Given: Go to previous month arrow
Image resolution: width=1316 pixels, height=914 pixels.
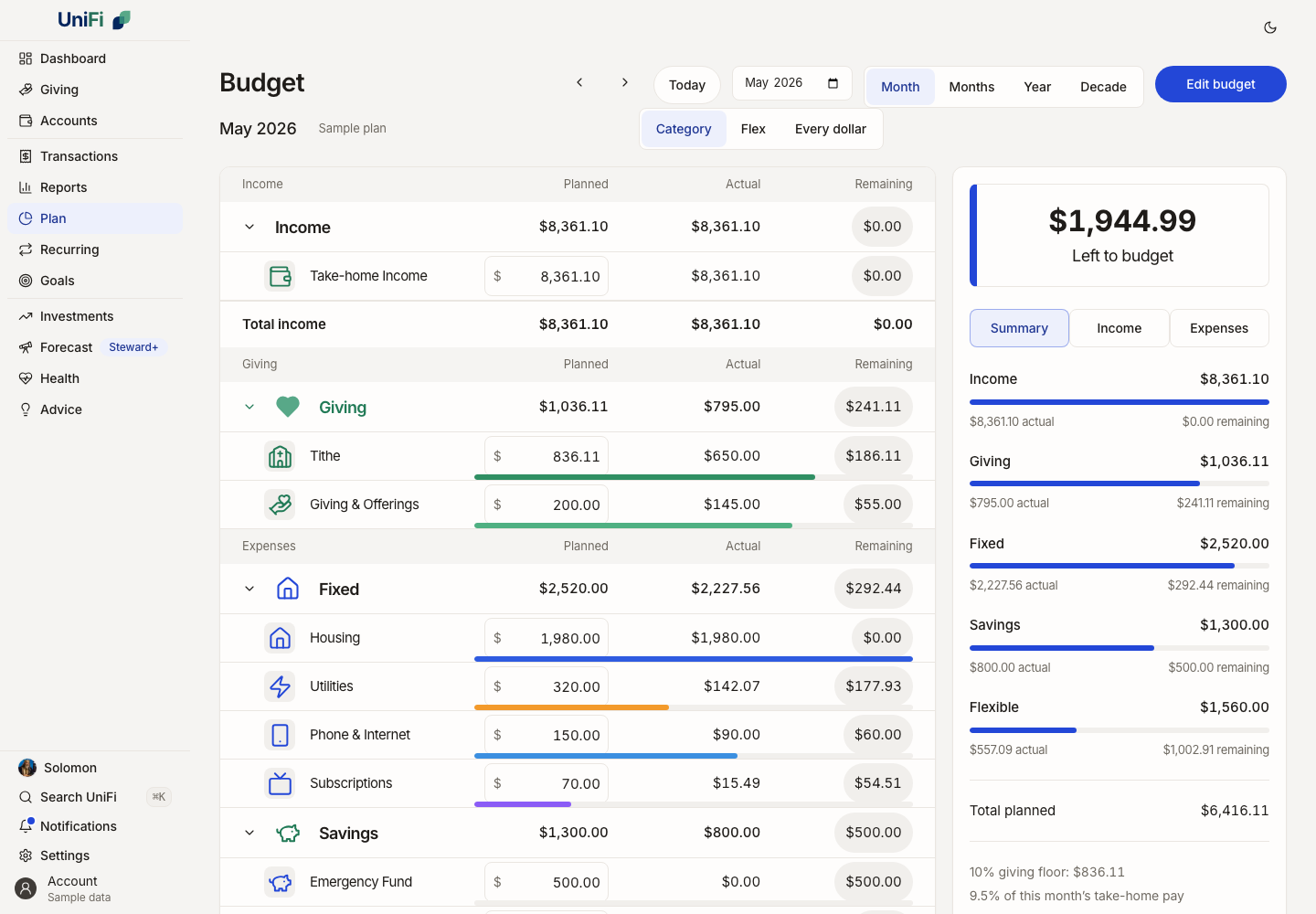Looking at the screenshot, I should (579, 82).
